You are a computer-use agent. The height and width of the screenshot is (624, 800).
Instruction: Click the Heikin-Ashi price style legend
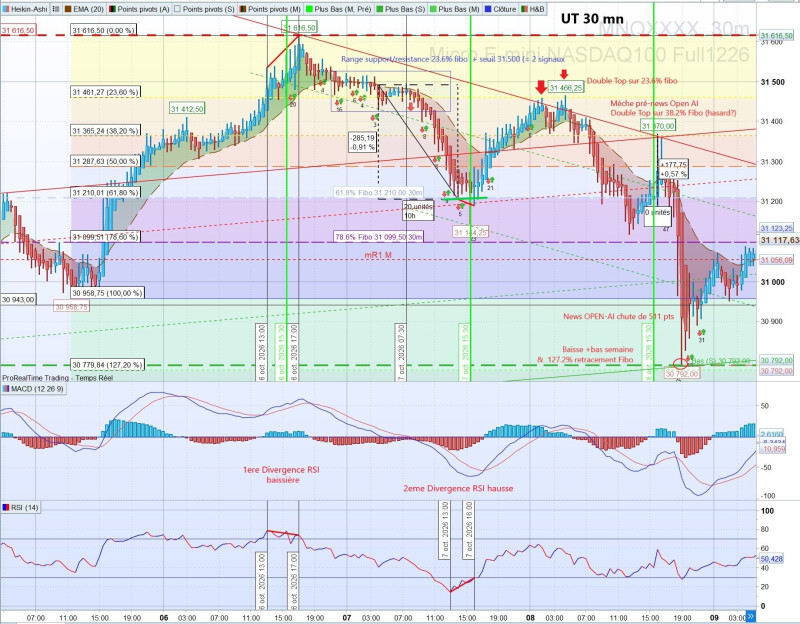click(26, 9)
